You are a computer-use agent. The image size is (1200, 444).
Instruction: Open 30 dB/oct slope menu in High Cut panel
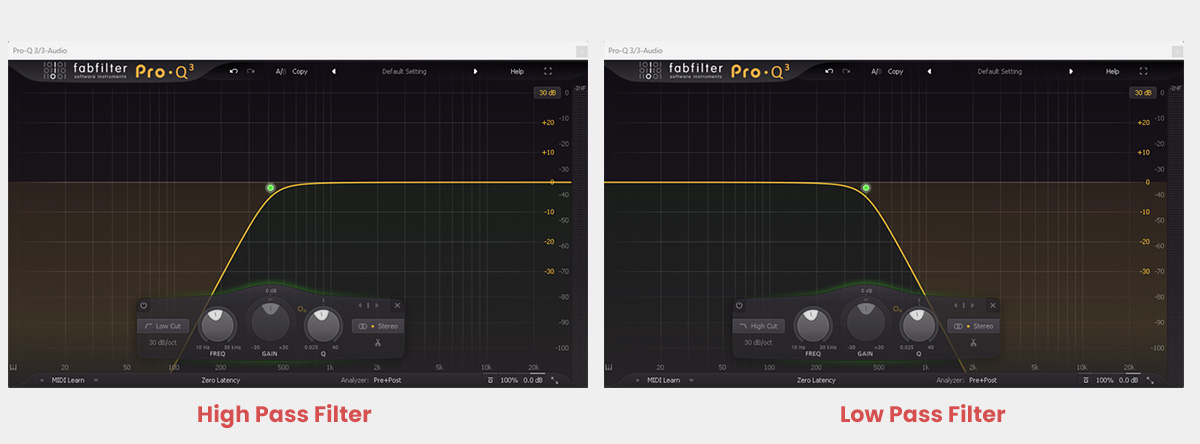click(x=759, y=342)
